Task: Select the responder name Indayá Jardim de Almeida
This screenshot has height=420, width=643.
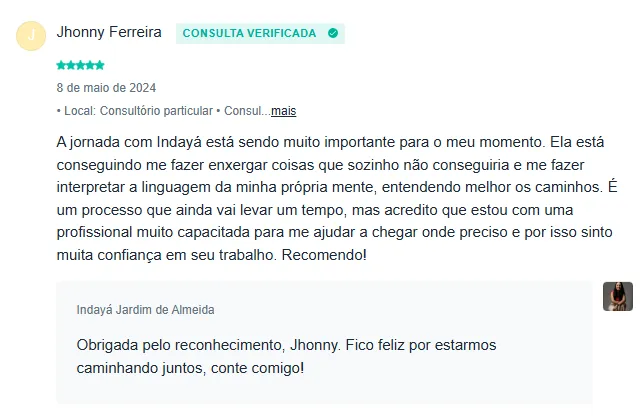Action: coord(145,310)
